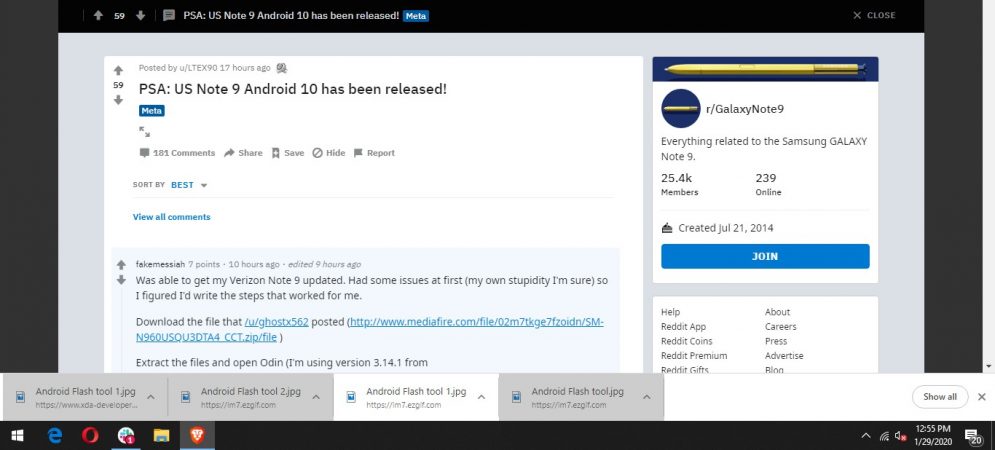This screenshot has height=450, width=995.
Task: Save the PSA post
Action: point(288,153)
